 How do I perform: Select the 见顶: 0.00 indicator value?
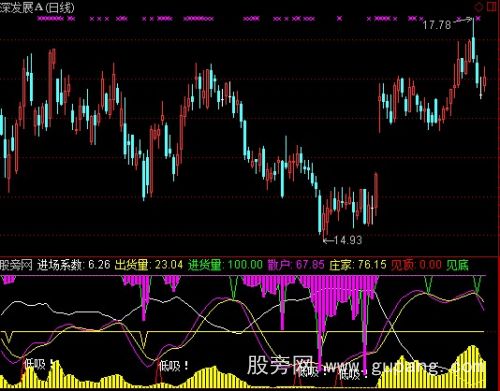(416, 265)
